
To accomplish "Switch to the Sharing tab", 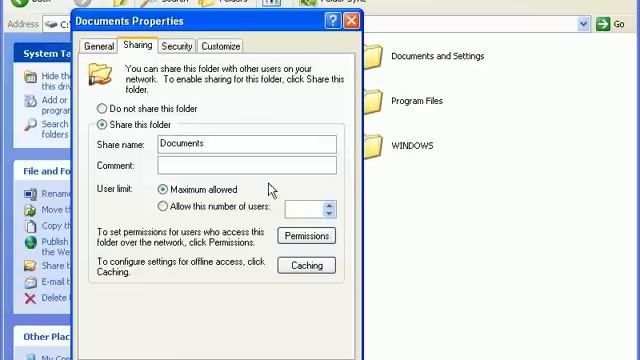I will click(x=138, y=45).
